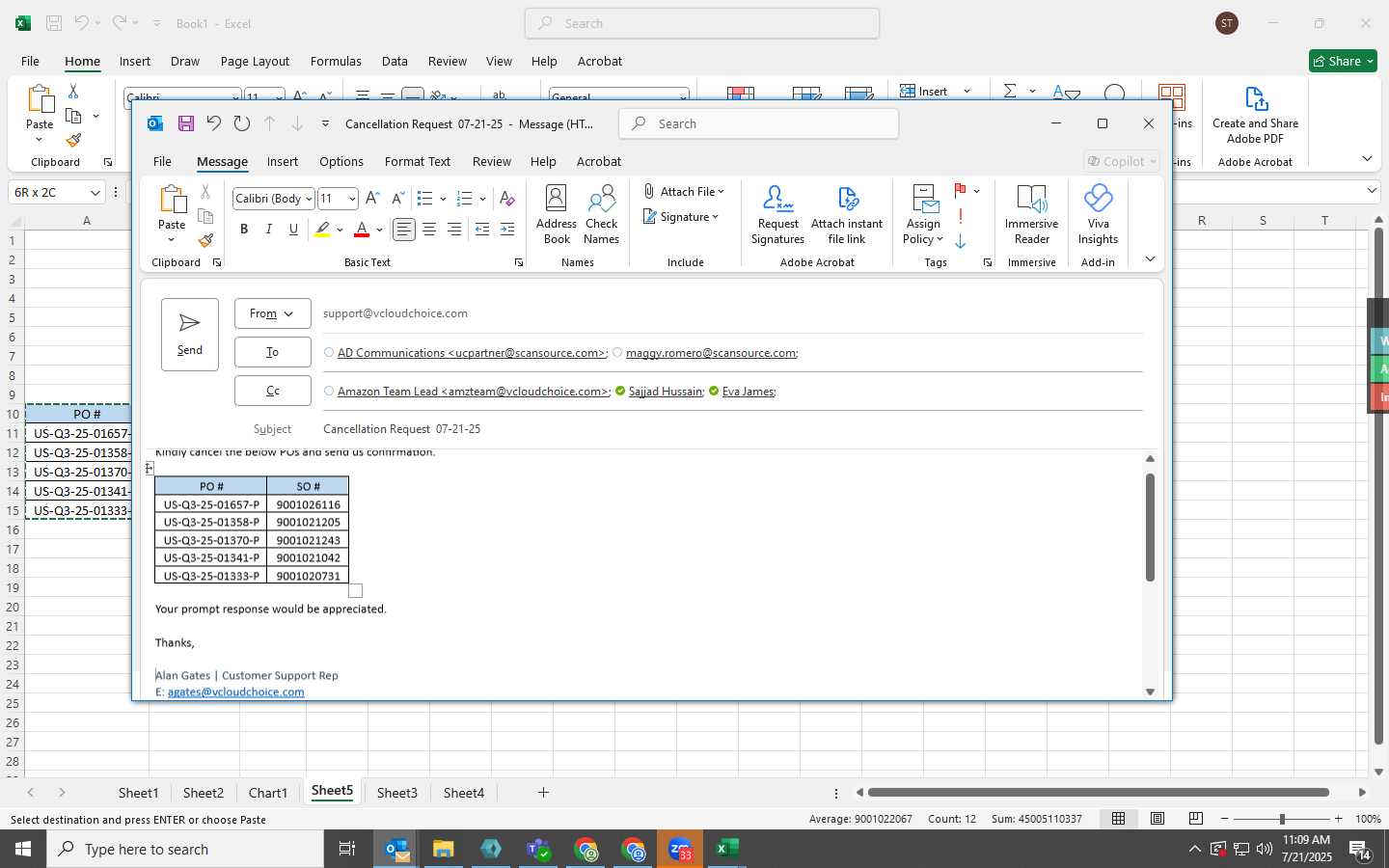This screenshot has width=1389, height=868.
Task: Toggle Italic formatting in message ribbon
Action: tap(269, 230)
